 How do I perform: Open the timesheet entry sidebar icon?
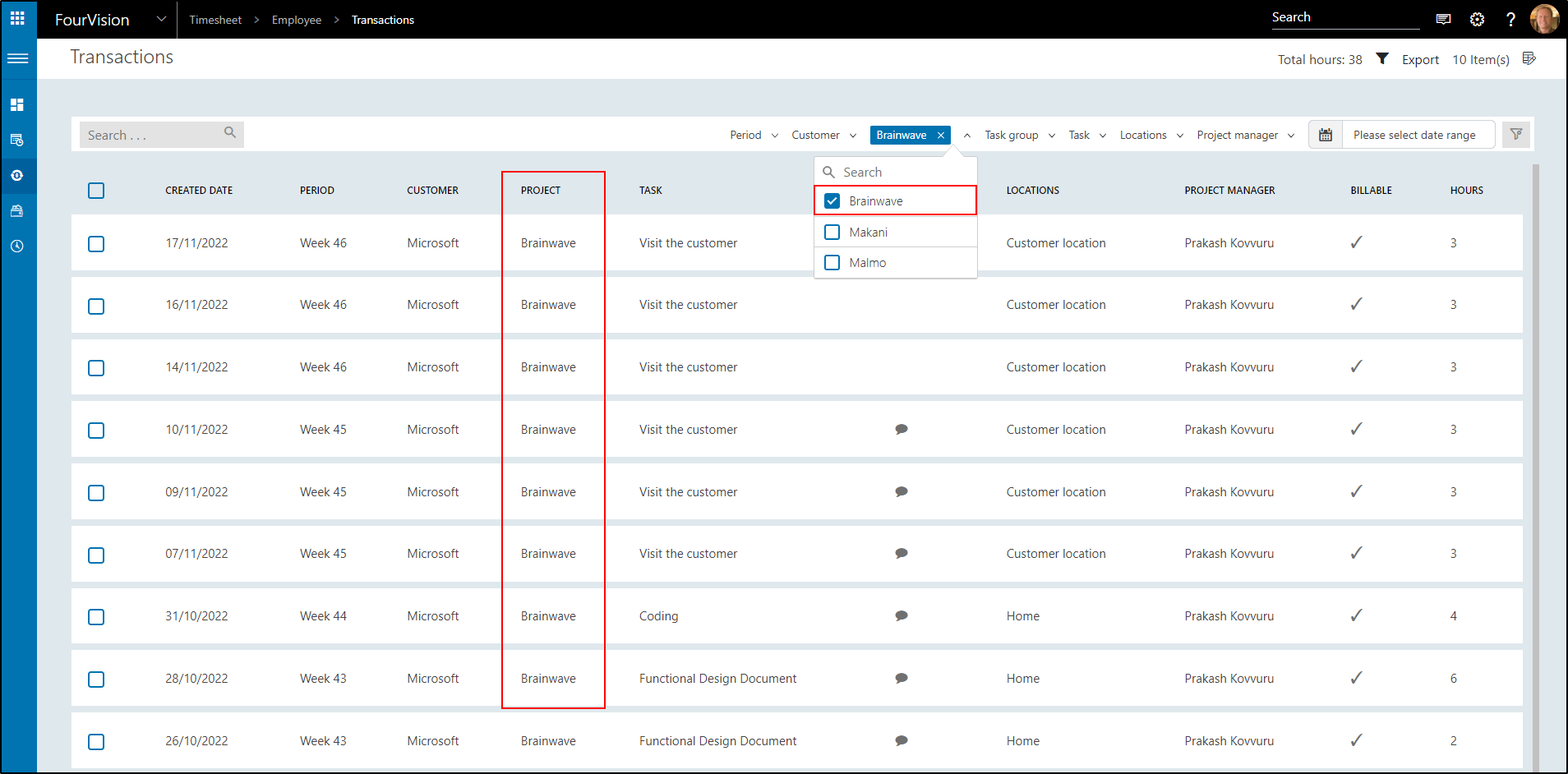17,140
